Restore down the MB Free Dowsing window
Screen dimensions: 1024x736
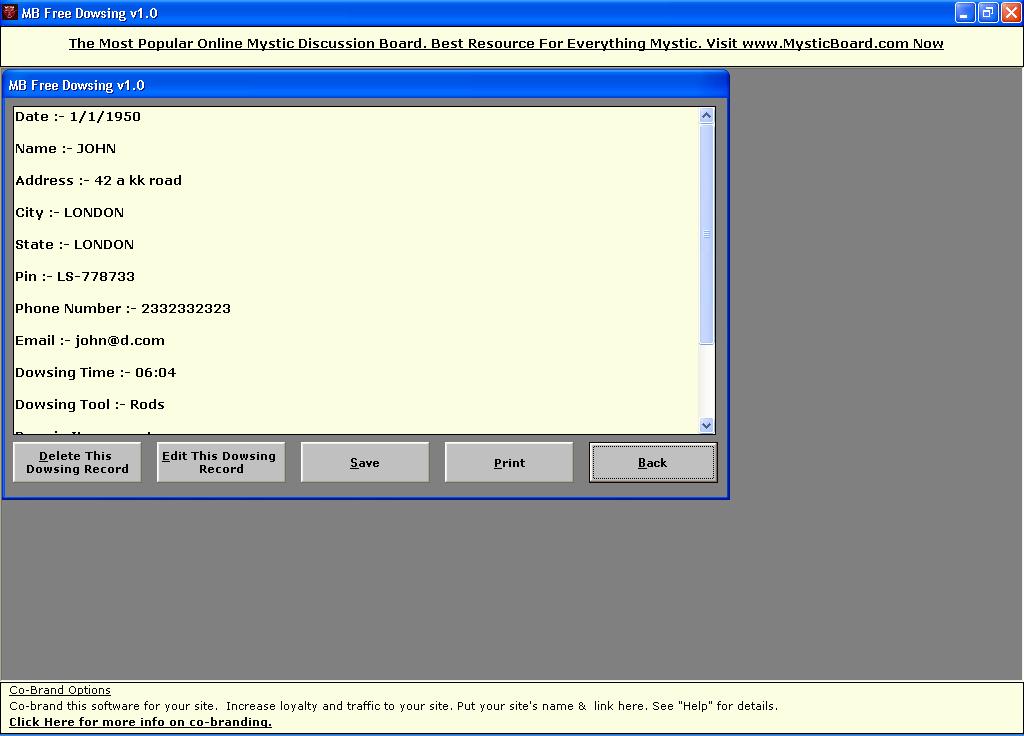coord(988,12)
